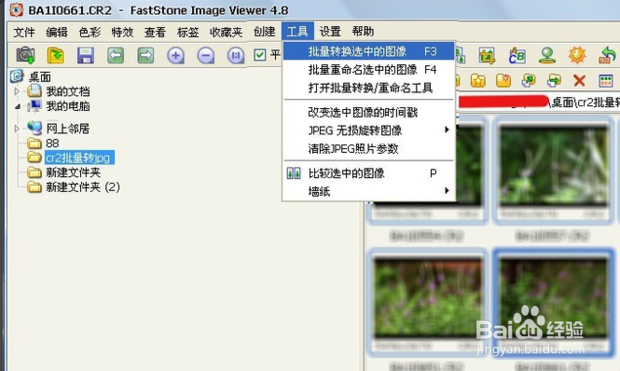Toggle the smooth checkbox in toolbar
Screen dimensions: 620x371
click(260, 55)
